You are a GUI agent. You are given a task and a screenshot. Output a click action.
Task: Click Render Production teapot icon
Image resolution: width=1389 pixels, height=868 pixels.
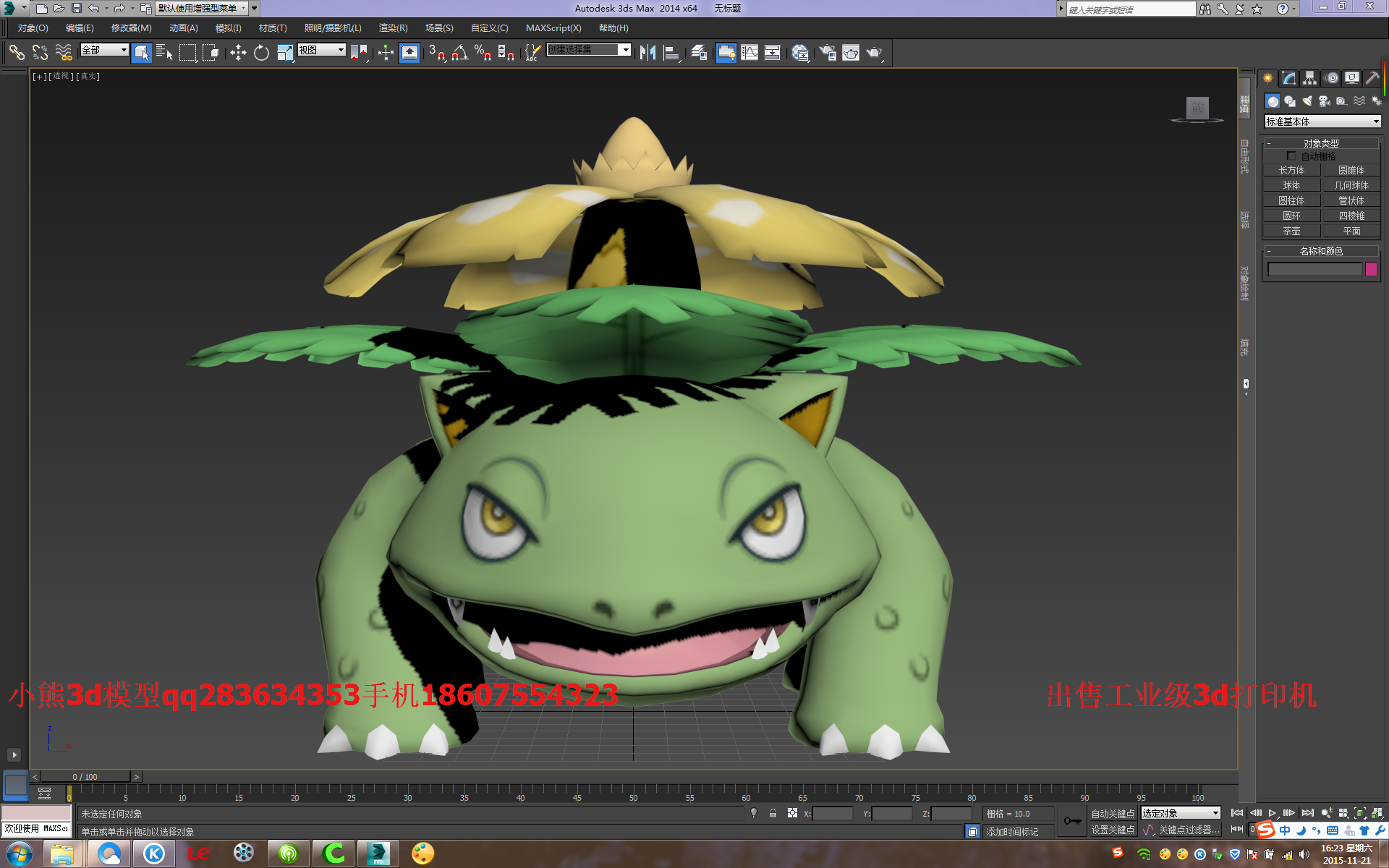[x=875, y=52]
